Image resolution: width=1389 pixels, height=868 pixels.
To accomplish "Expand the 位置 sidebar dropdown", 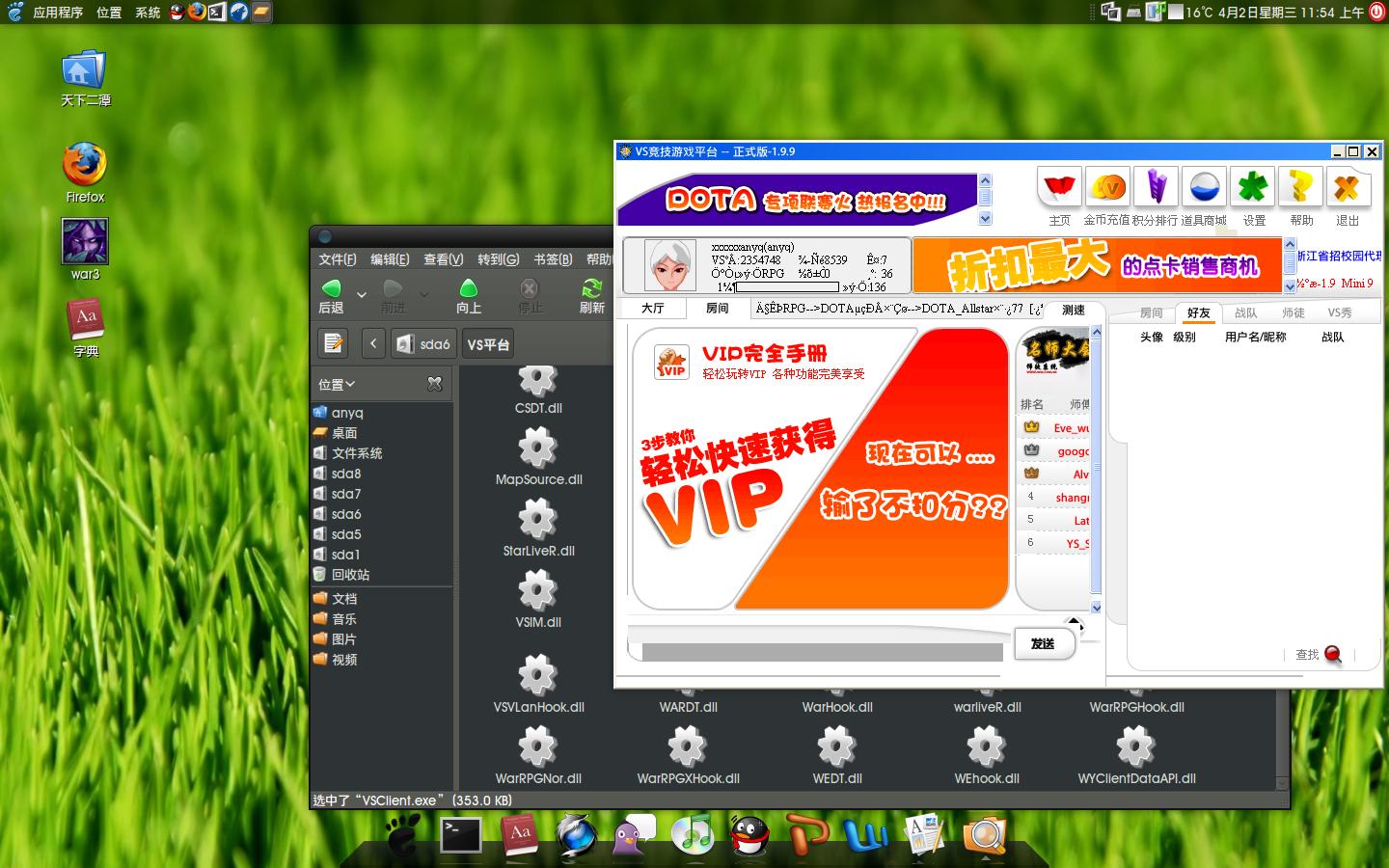I will [338, 384].
